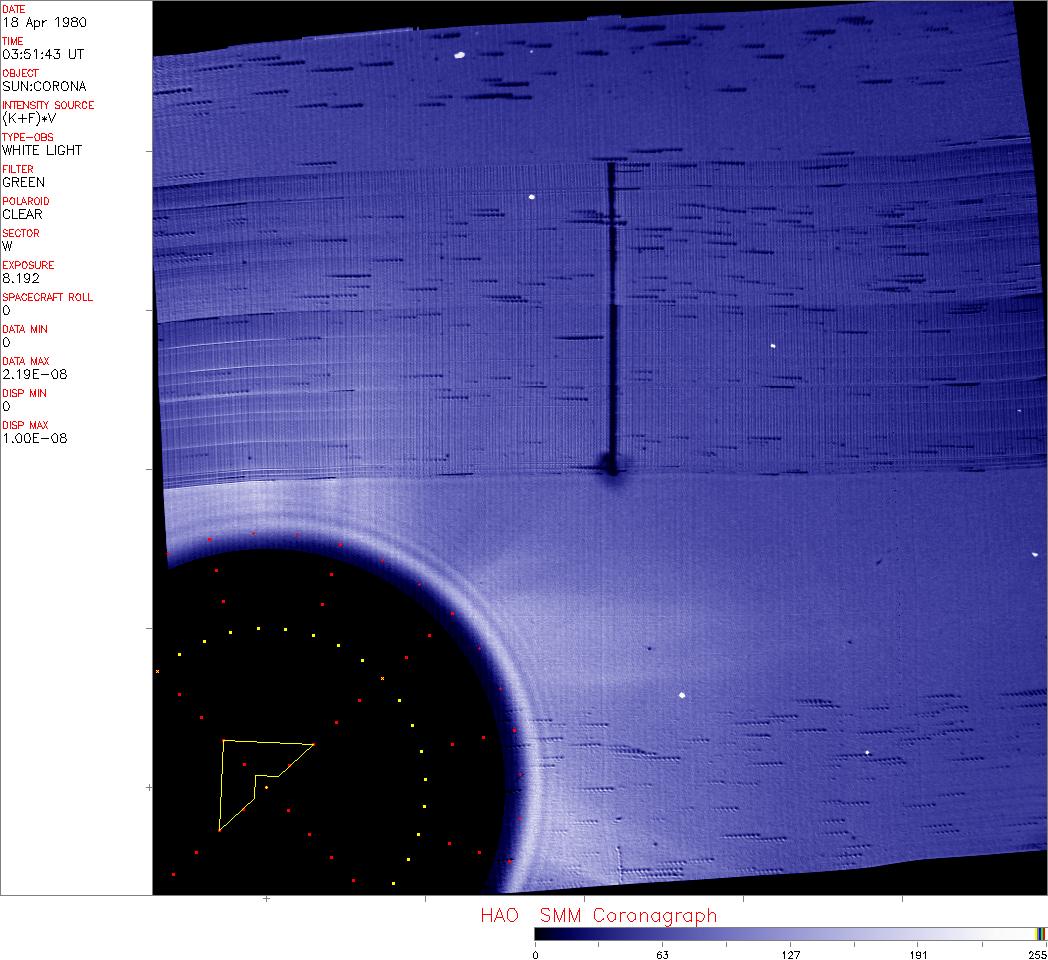Click the "GREEN" filter value
This screenshot has height=960, width=1048.
[23, 182]
